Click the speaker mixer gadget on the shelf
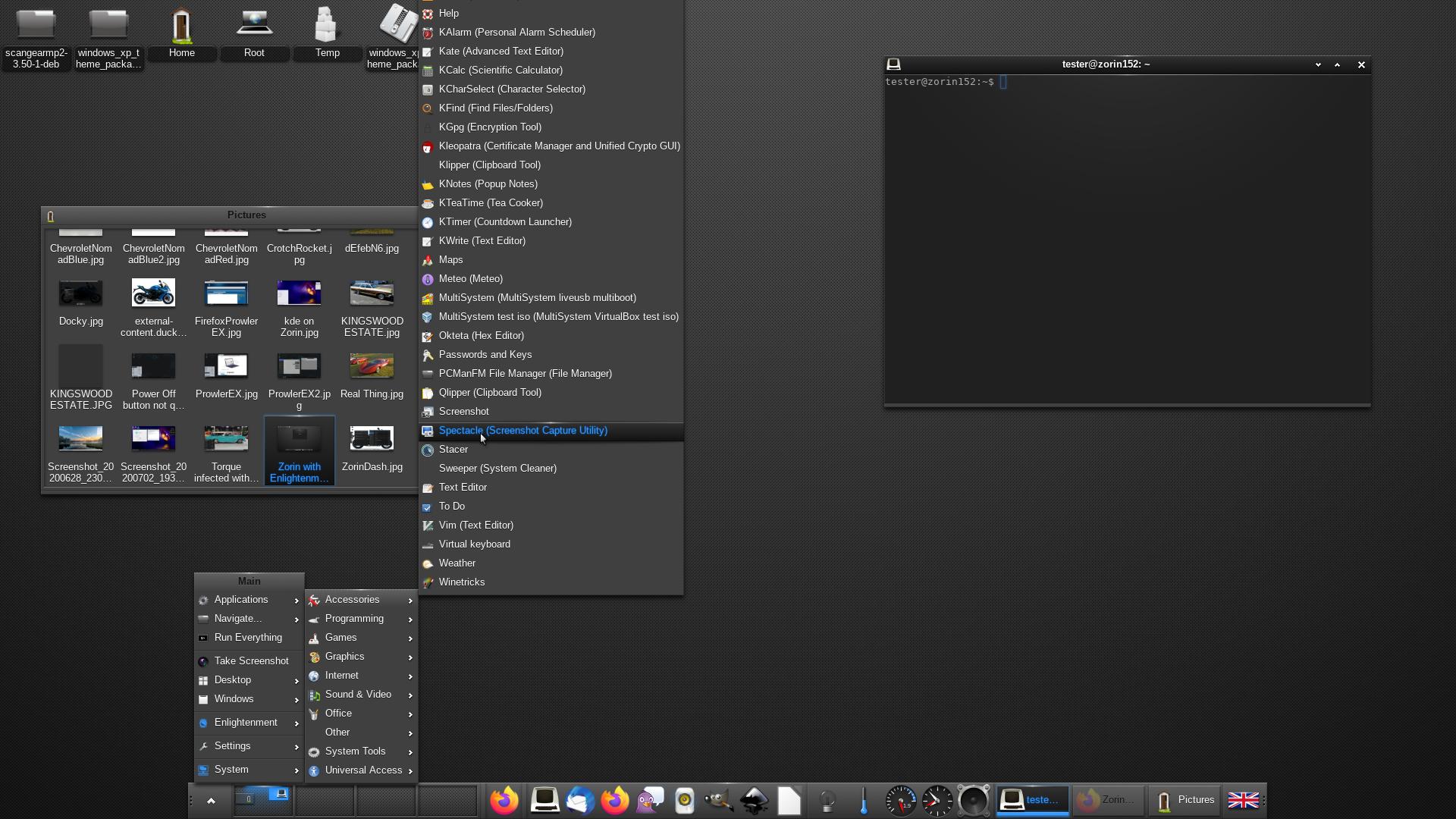This screenshot has height=819, width=1456. [x=973, y=801]
